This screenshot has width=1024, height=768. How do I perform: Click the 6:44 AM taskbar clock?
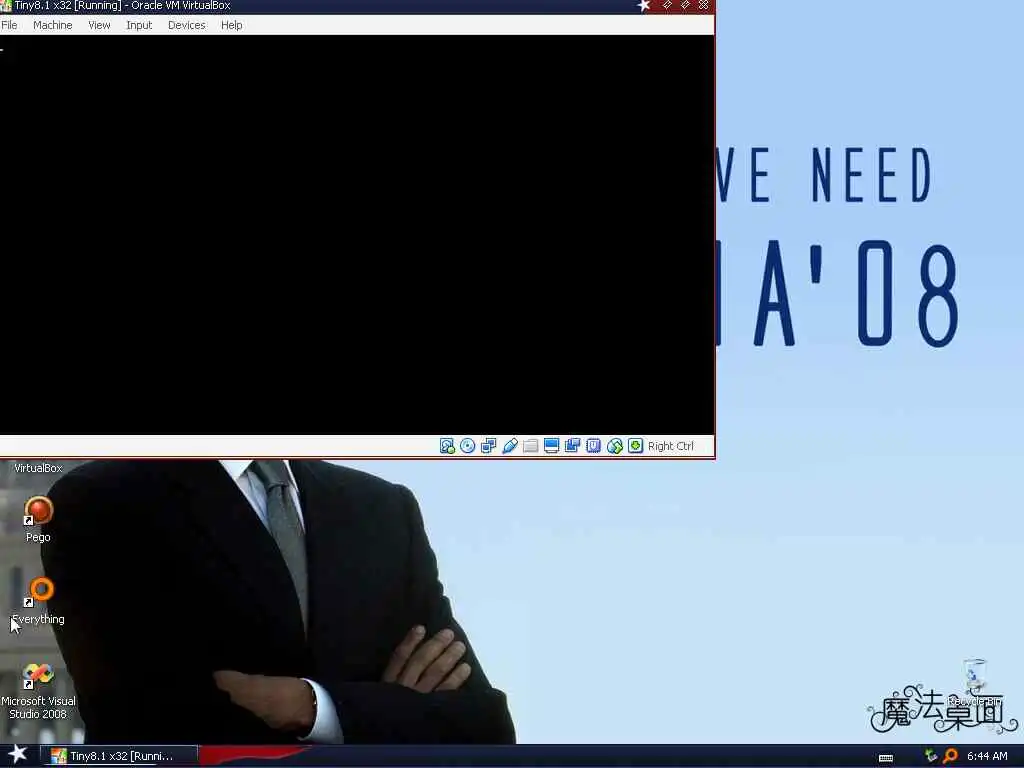click(x=987, y=756)
